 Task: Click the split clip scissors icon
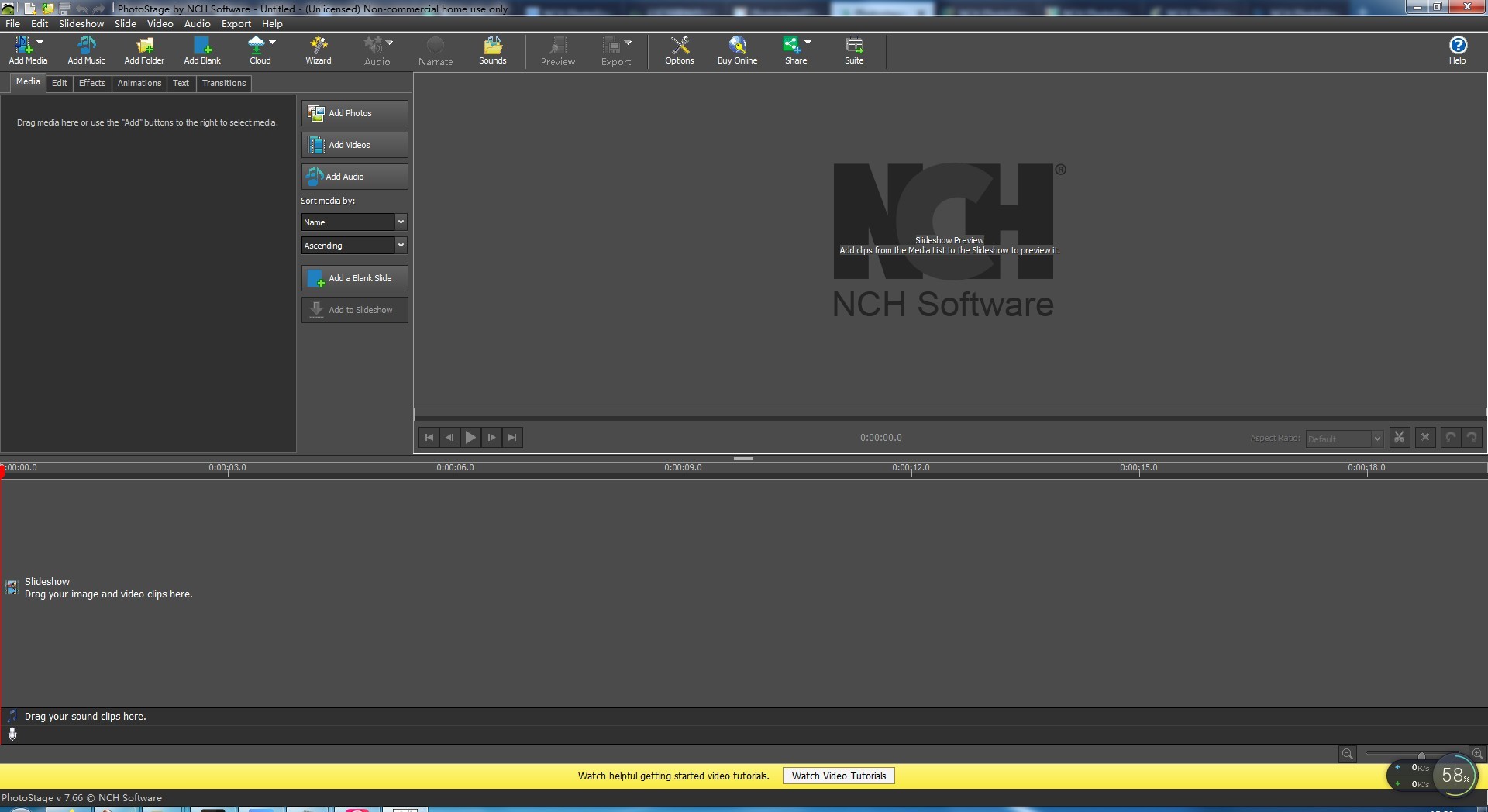1400,437
